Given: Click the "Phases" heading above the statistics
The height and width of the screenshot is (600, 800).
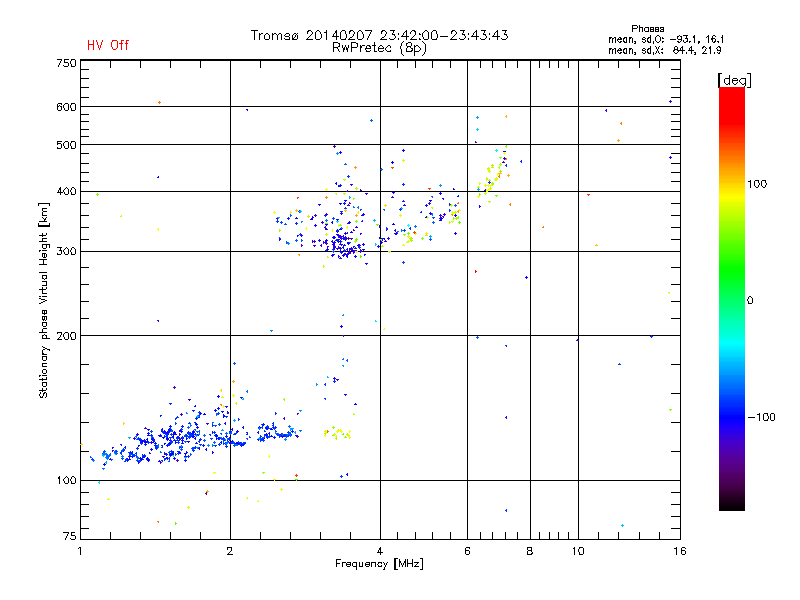Looking at the screenshot, I should (x=647, y=29).
